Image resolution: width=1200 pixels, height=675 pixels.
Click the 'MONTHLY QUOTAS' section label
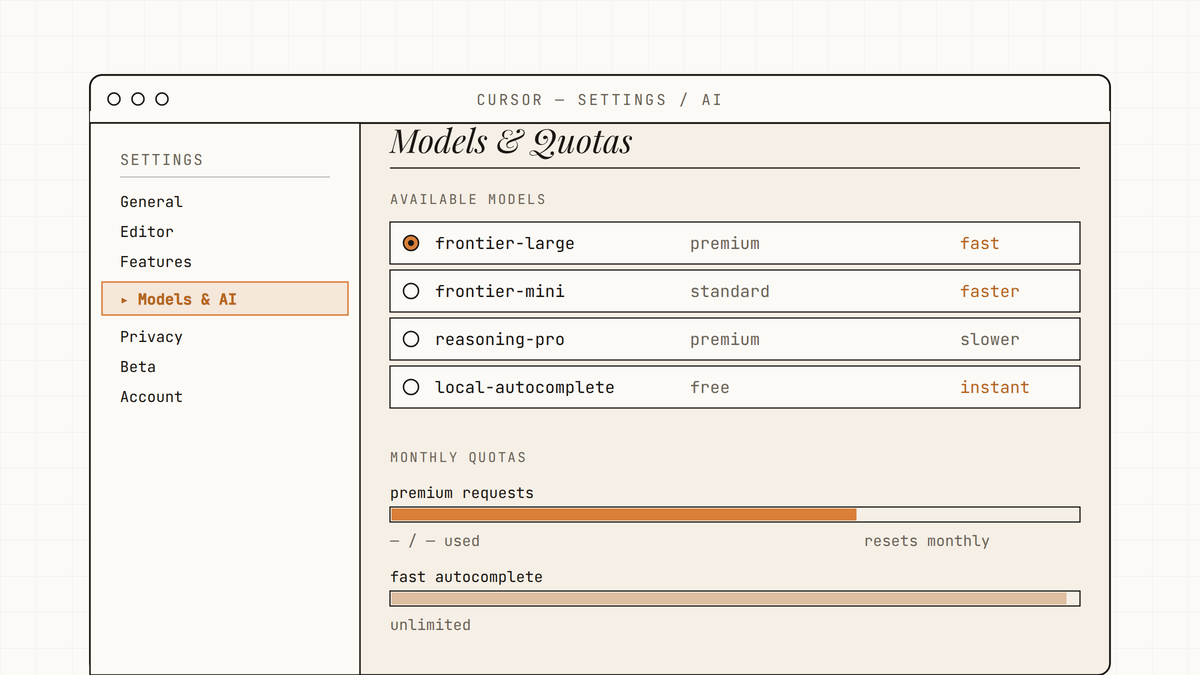[x=458, y=457]
